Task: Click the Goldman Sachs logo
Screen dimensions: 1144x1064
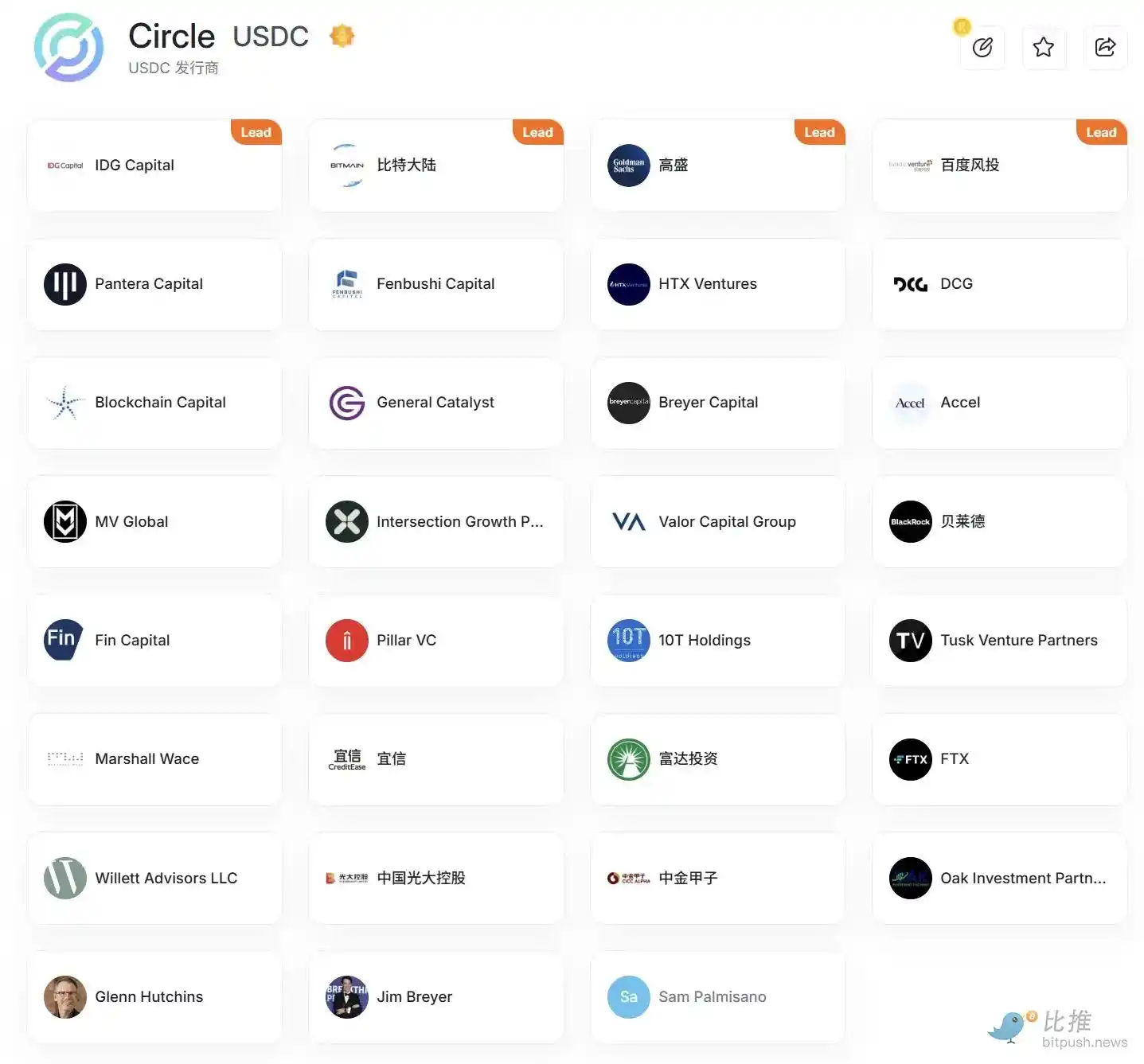Action: 628,166
